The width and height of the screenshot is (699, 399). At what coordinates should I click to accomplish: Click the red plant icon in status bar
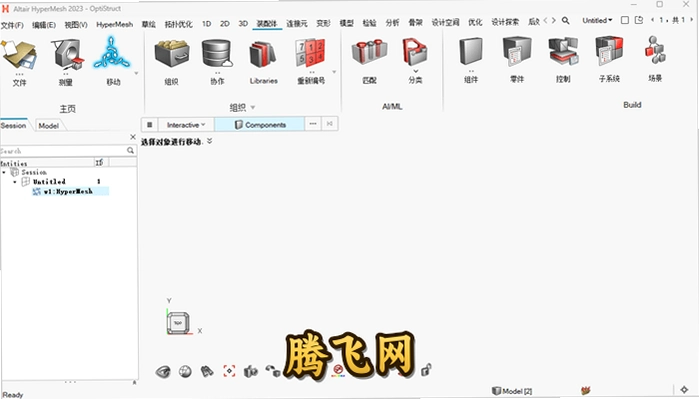(x=586, y=391)
